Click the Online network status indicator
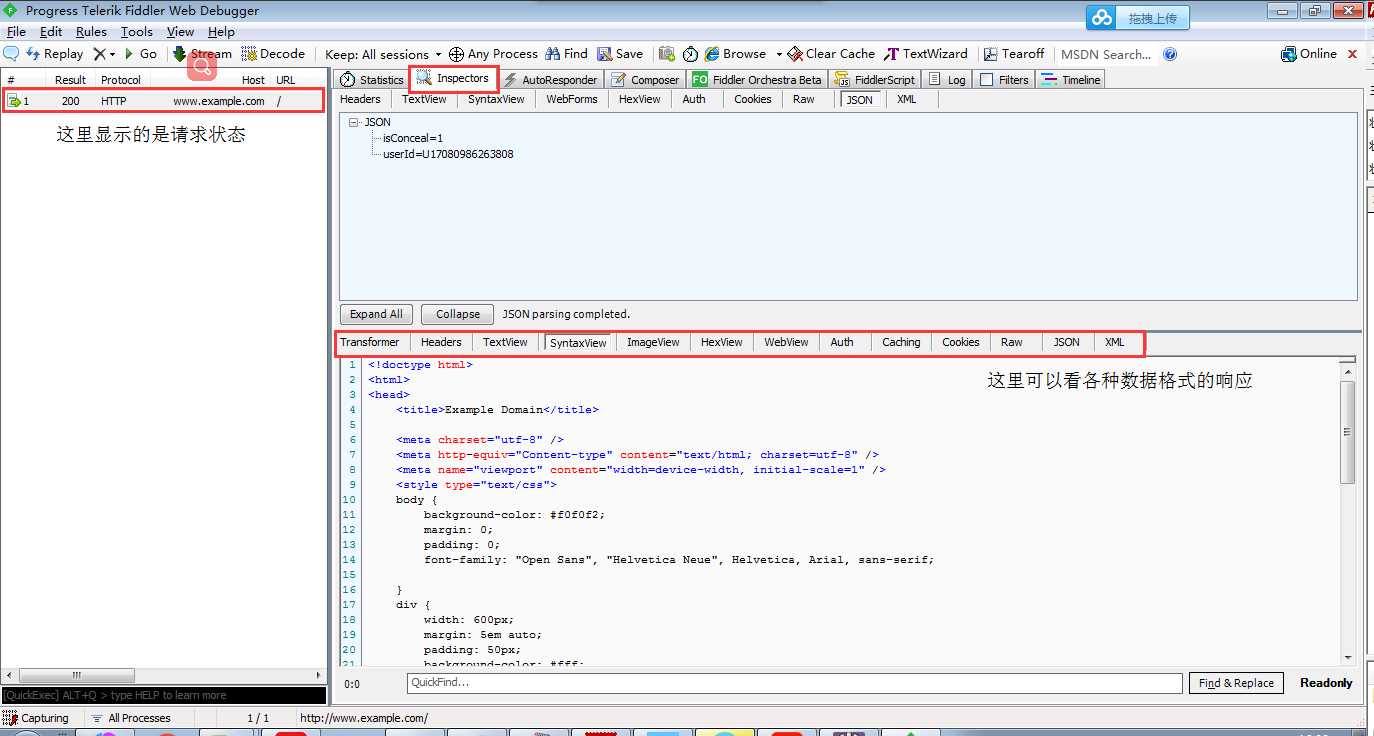The height and width of the screenshot is (736, 1374). pos(1309,54)
